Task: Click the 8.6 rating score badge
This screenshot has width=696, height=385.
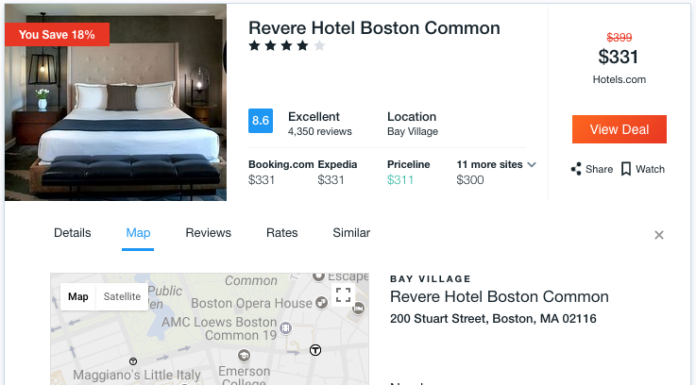Action: (261, 121)
